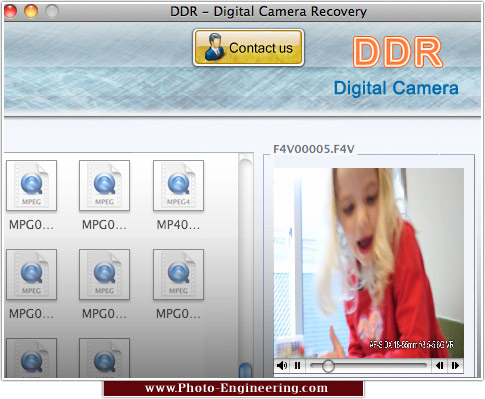Click the Contact us button
Image resolution: width=485 pixels, height=399 pixels.
tap(248, 48)
